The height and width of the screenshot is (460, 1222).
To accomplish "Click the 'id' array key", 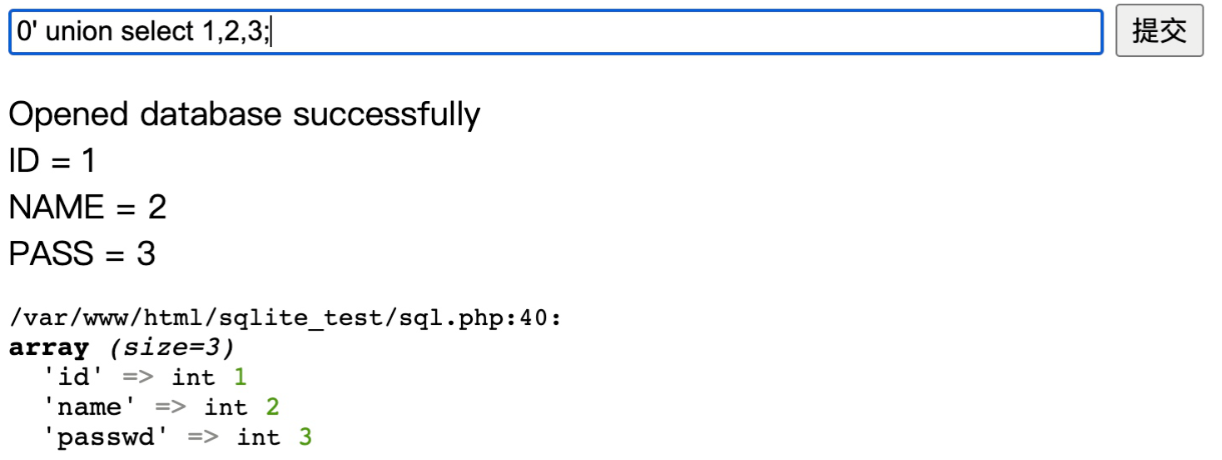I will [75, 377].
